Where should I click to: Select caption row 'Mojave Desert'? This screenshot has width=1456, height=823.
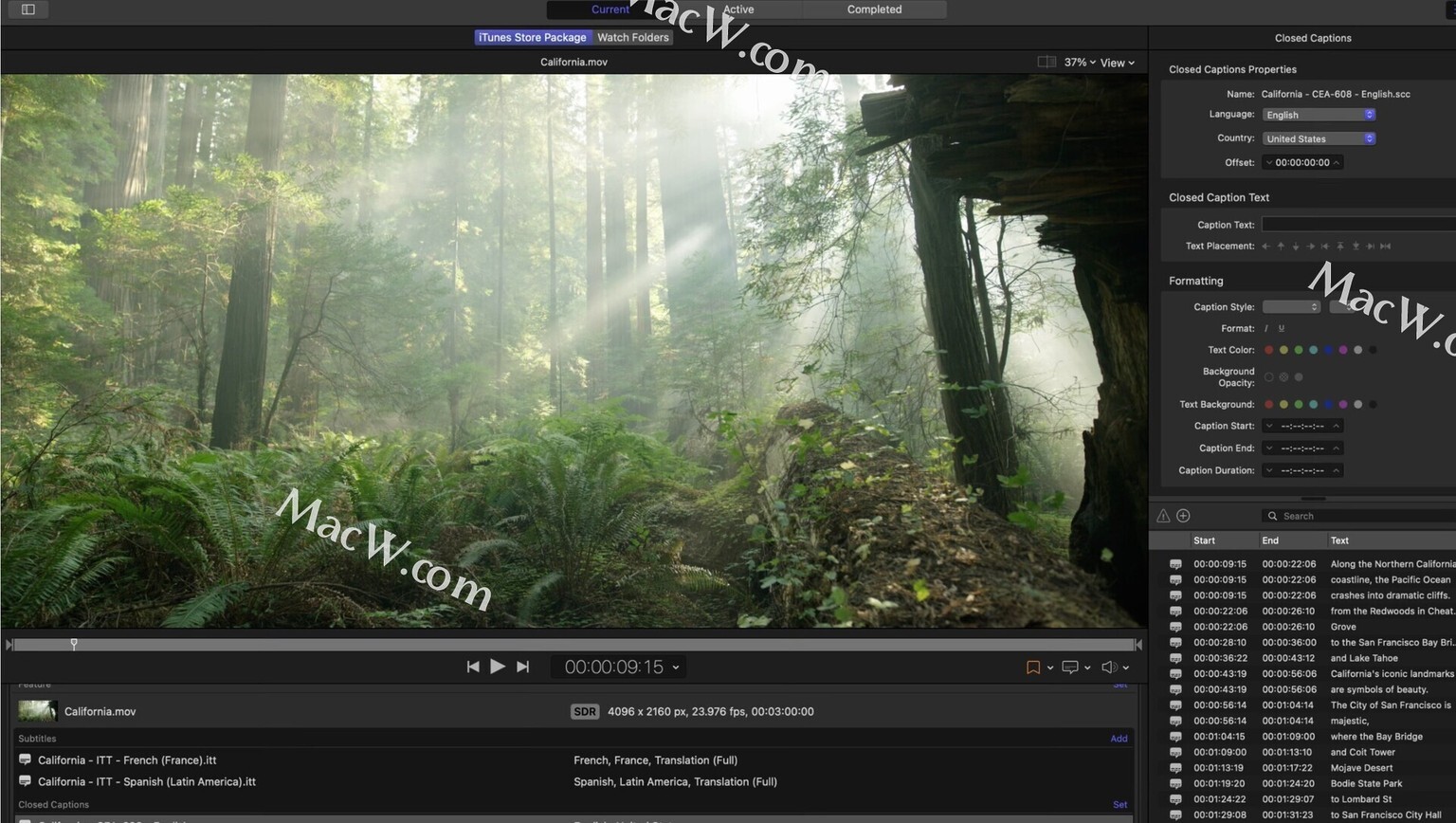pos(1303,768)
